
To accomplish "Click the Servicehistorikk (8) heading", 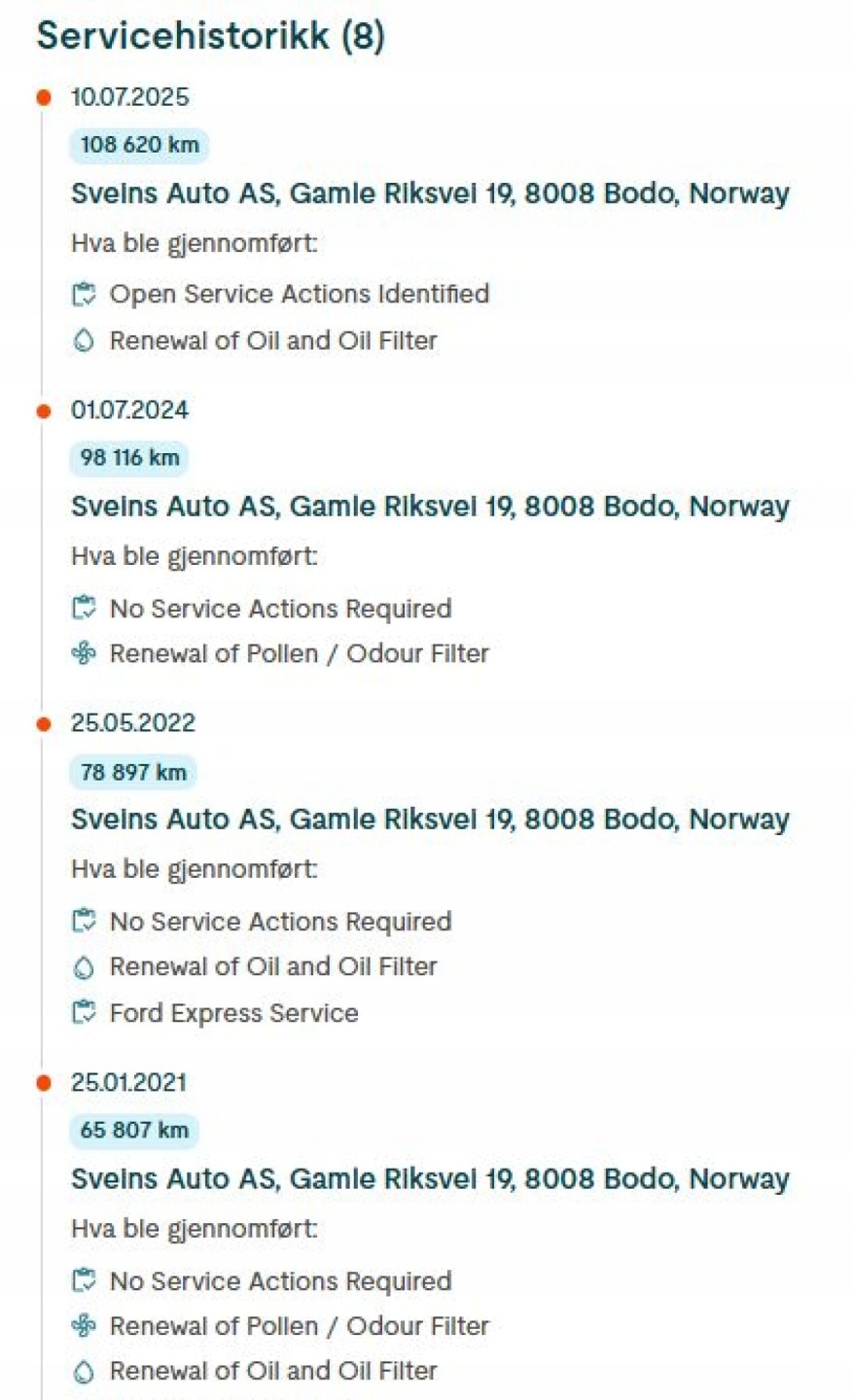I will click(x=211, y=36).
